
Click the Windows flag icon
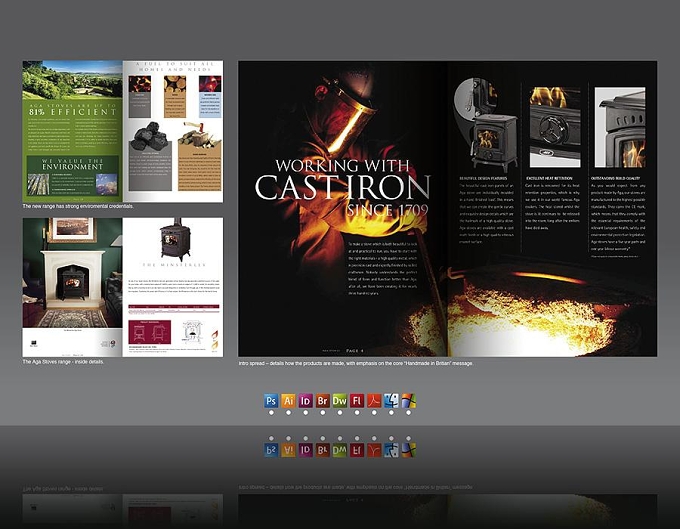409,401
